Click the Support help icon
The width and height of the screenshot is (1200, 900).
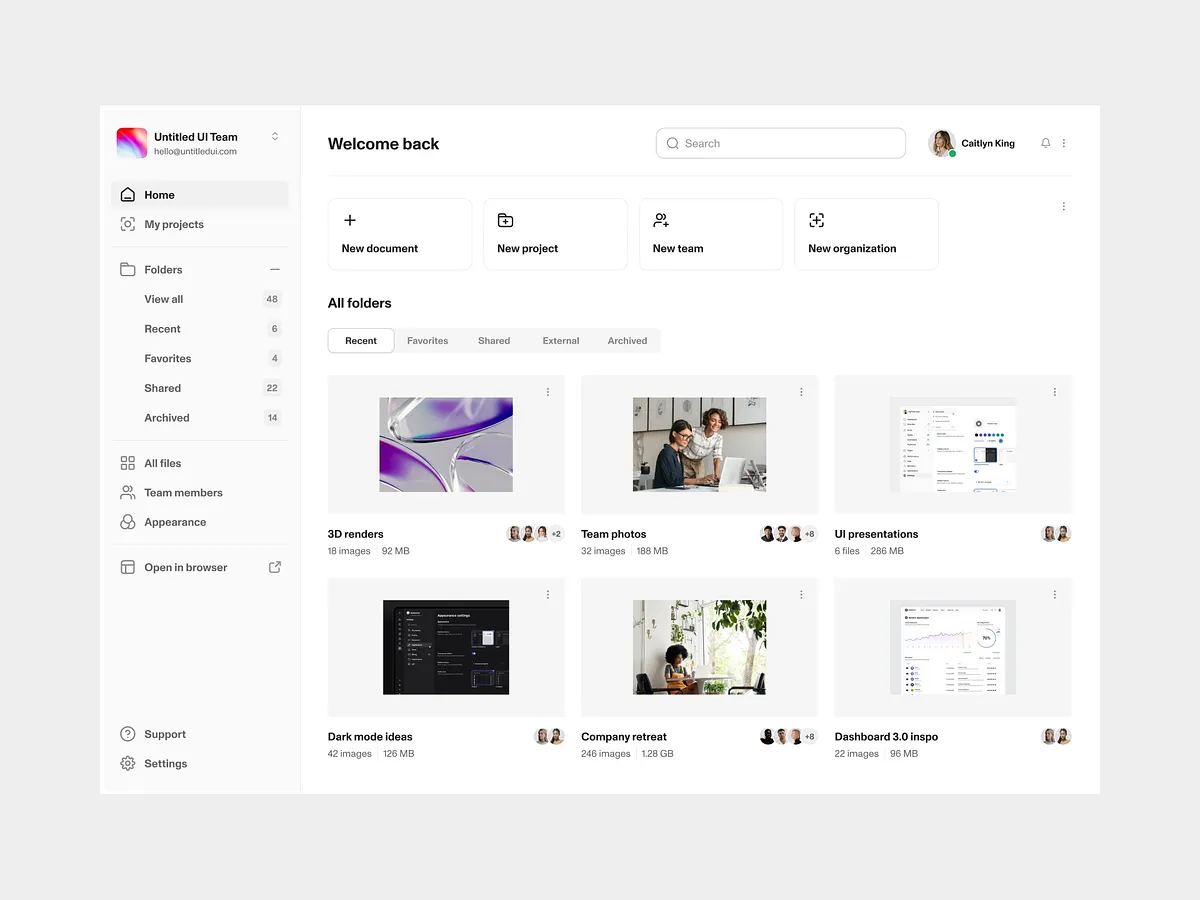(x=128, y=734)
